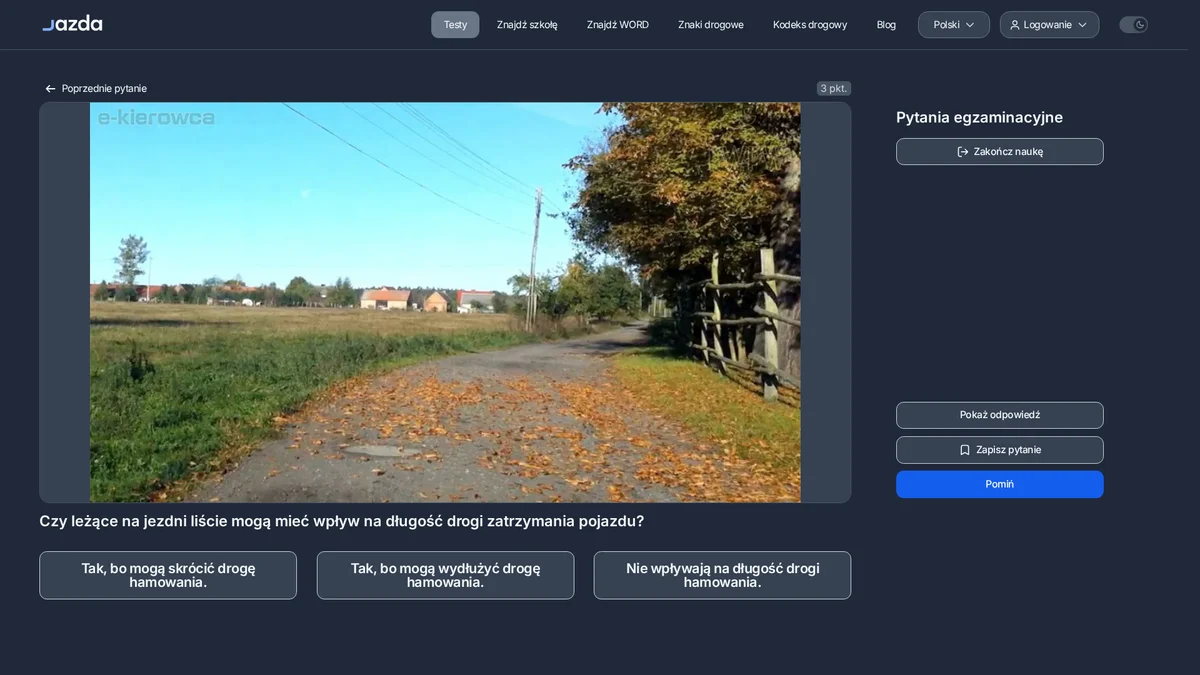
Task: Open the Testy tab
Action: click(455, 25)
